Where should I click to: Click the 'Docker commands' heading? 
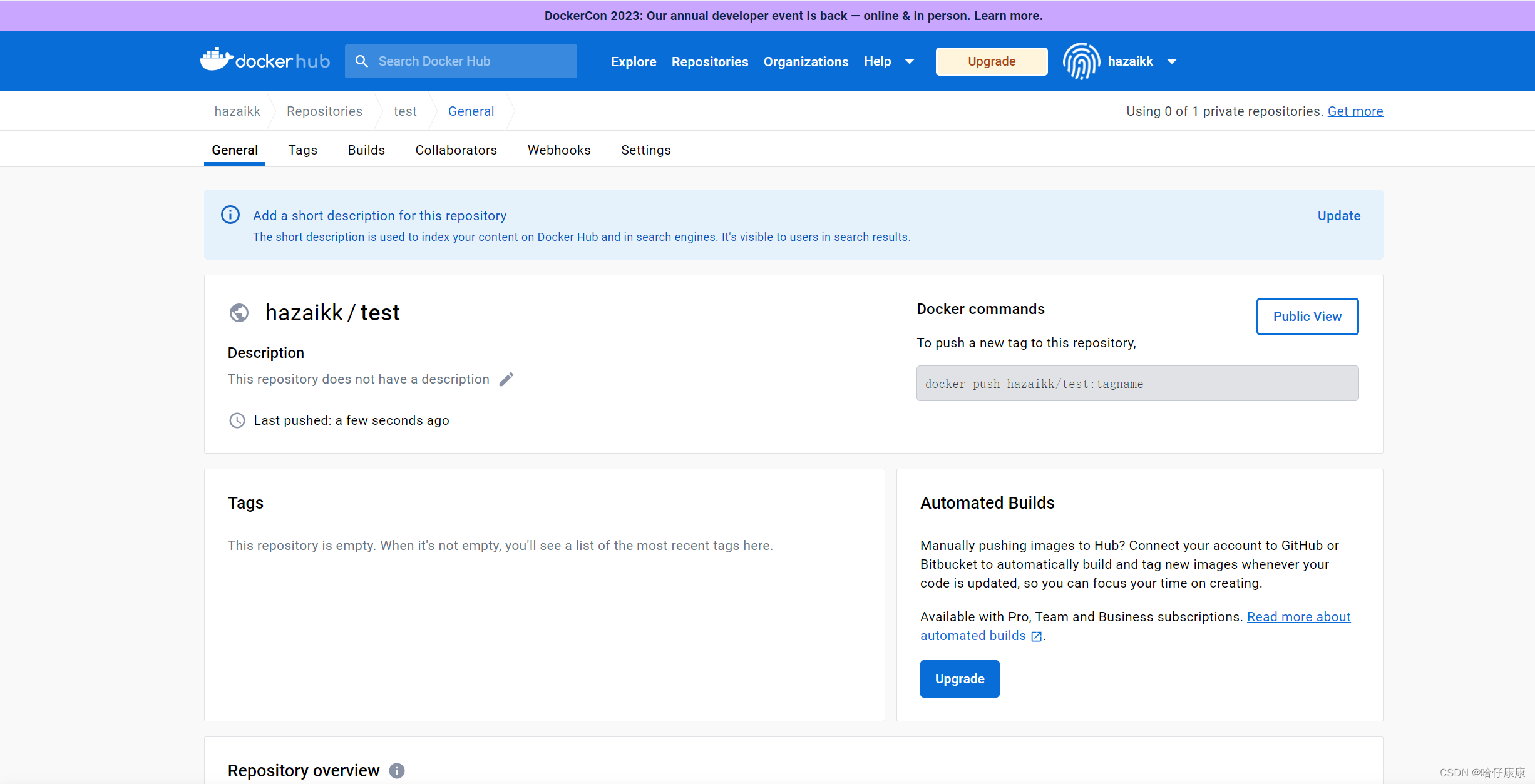pos(980,309)
